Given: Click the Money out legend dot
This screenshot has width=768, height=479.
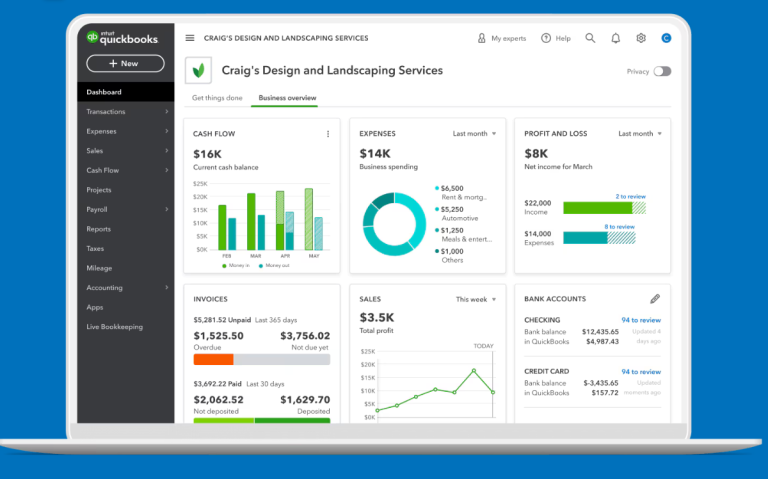Looking at the screenshot, I should (261, 266).
